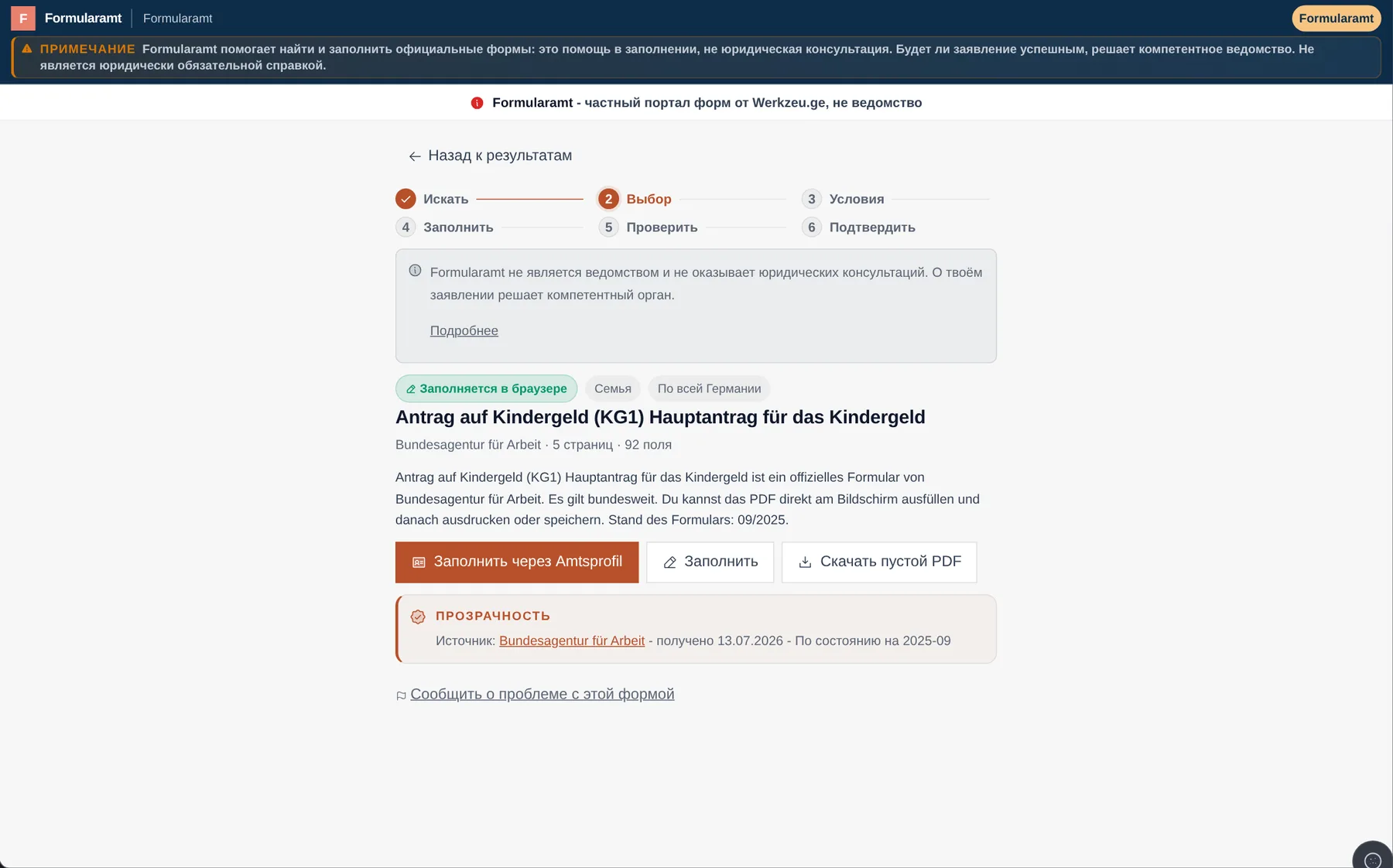Click the ID card icon on Amtsprofil button
Viewport: 1393px width, 868px height.
pos(419,562)
